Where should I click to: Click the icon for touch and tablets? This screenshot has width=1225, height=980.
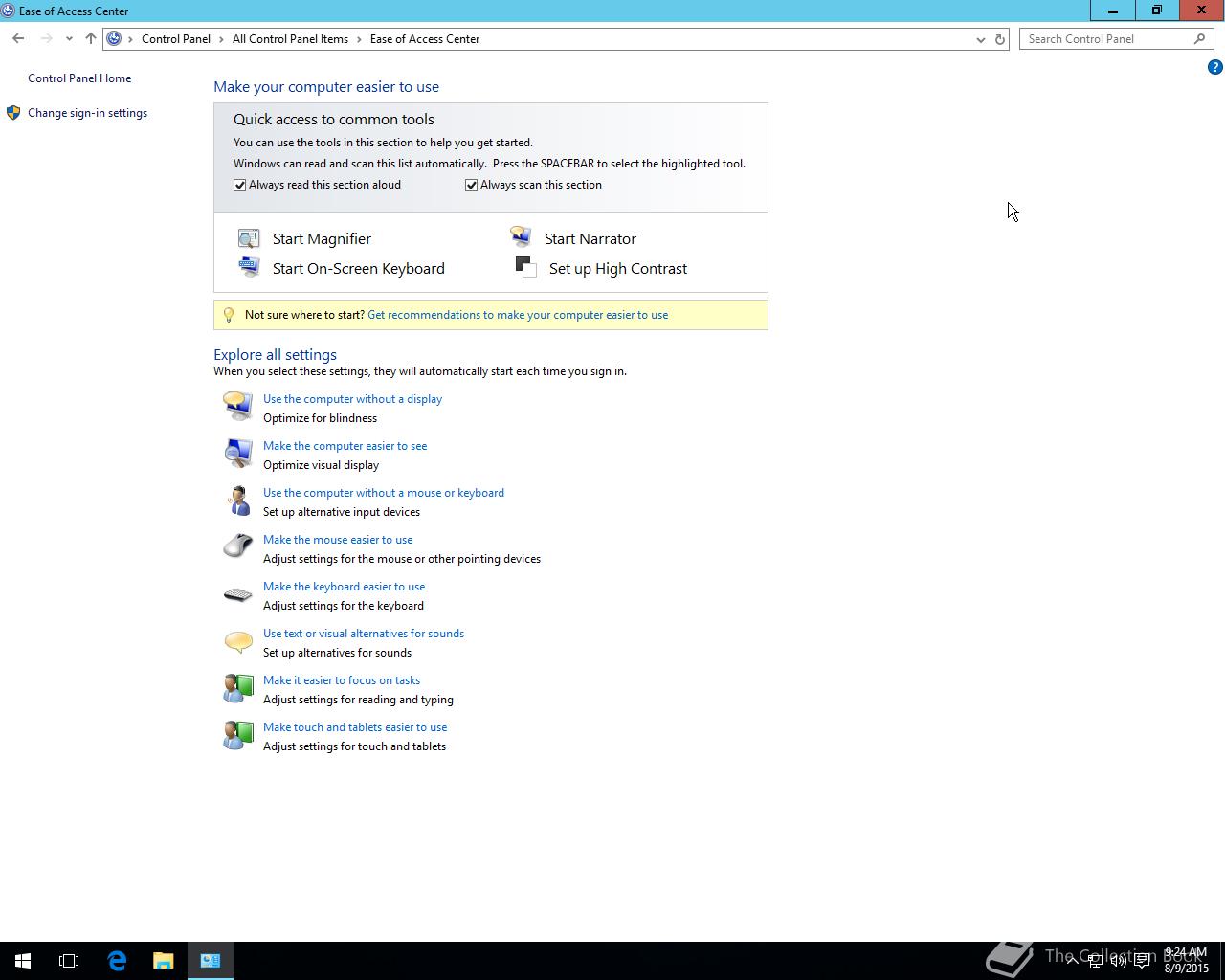[237, 734]
